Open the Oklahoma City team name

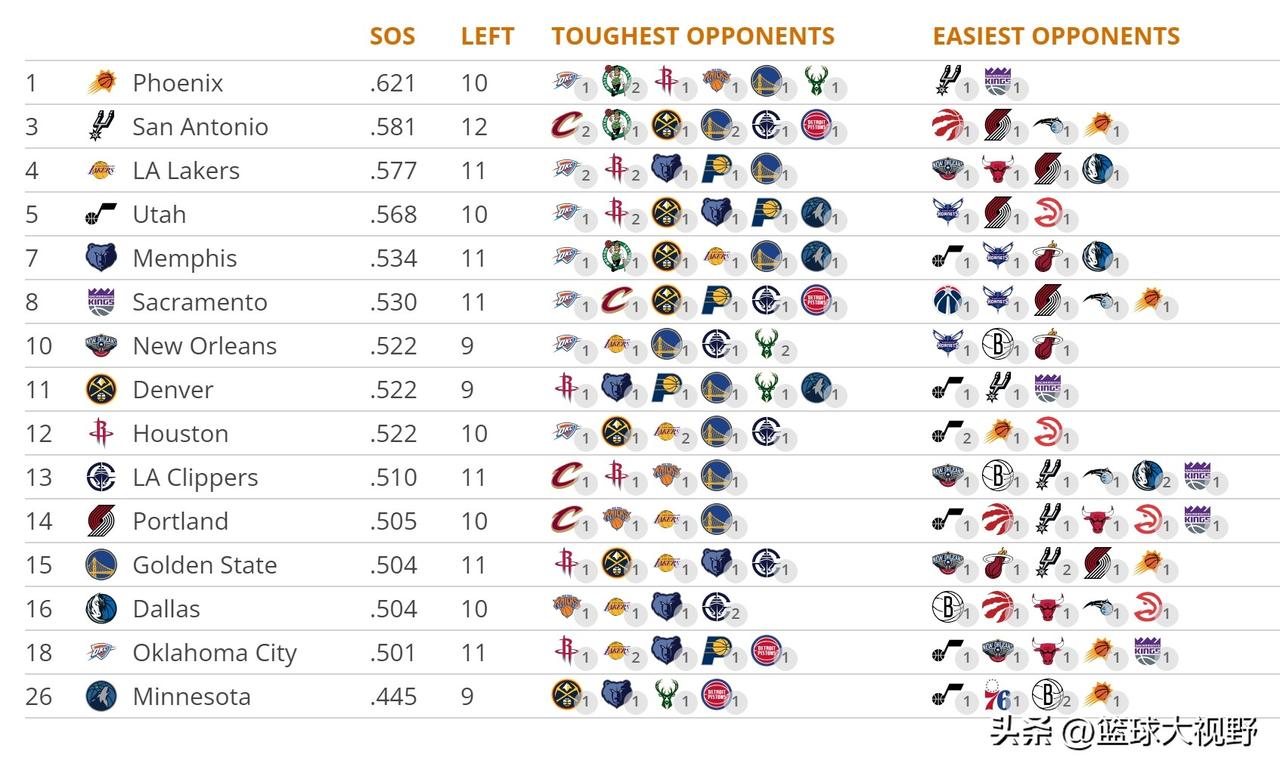coord(215,653)
